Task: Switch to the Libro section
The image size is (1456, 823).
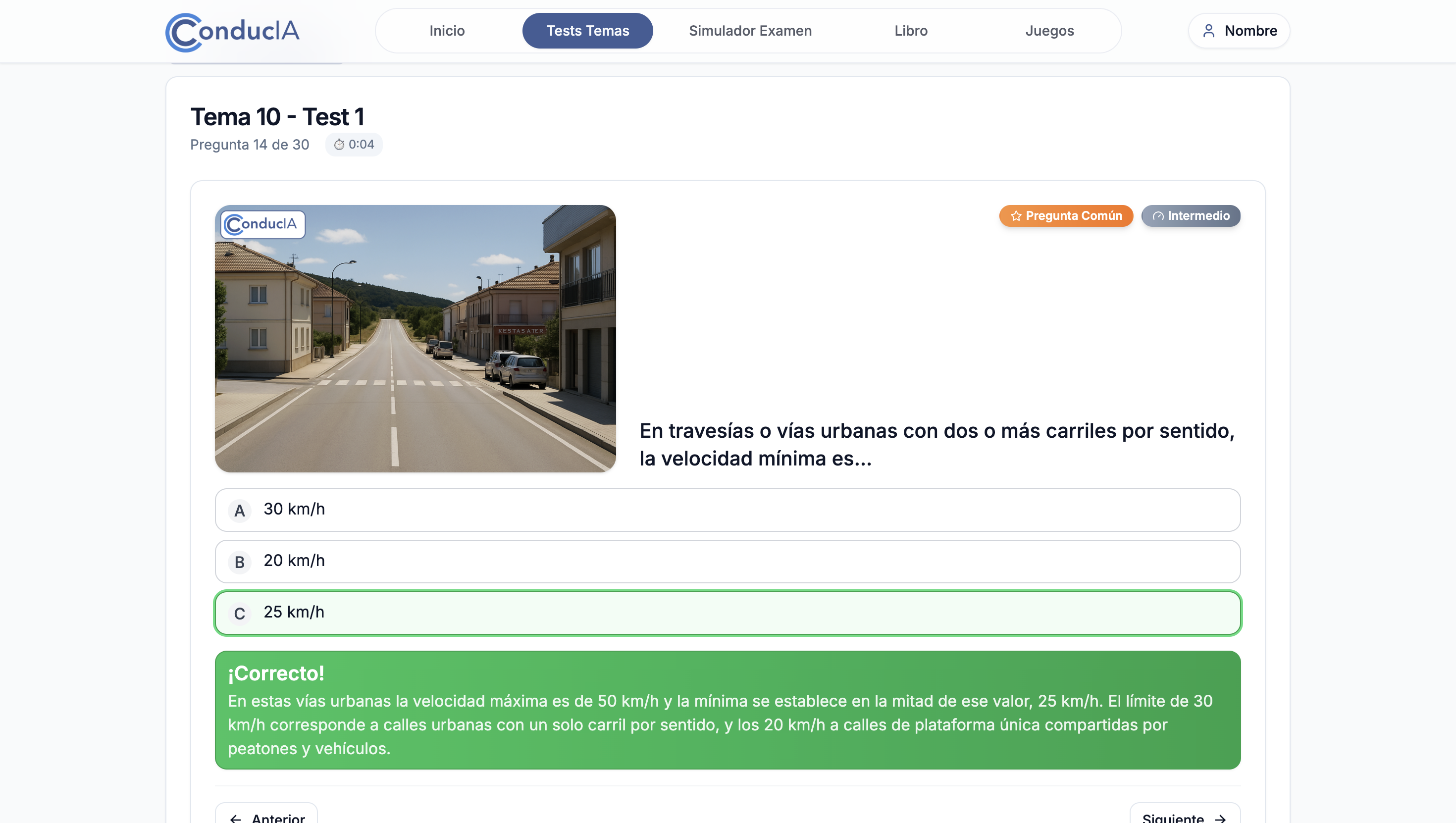Action: coord(911,31)
